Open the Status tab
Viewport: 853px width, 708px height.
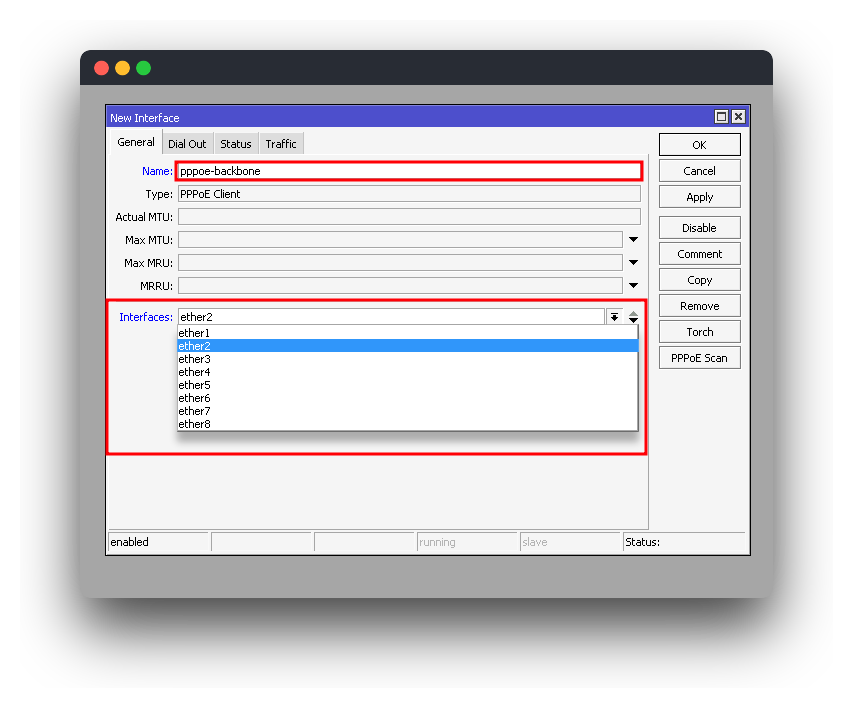pos(236,144)
